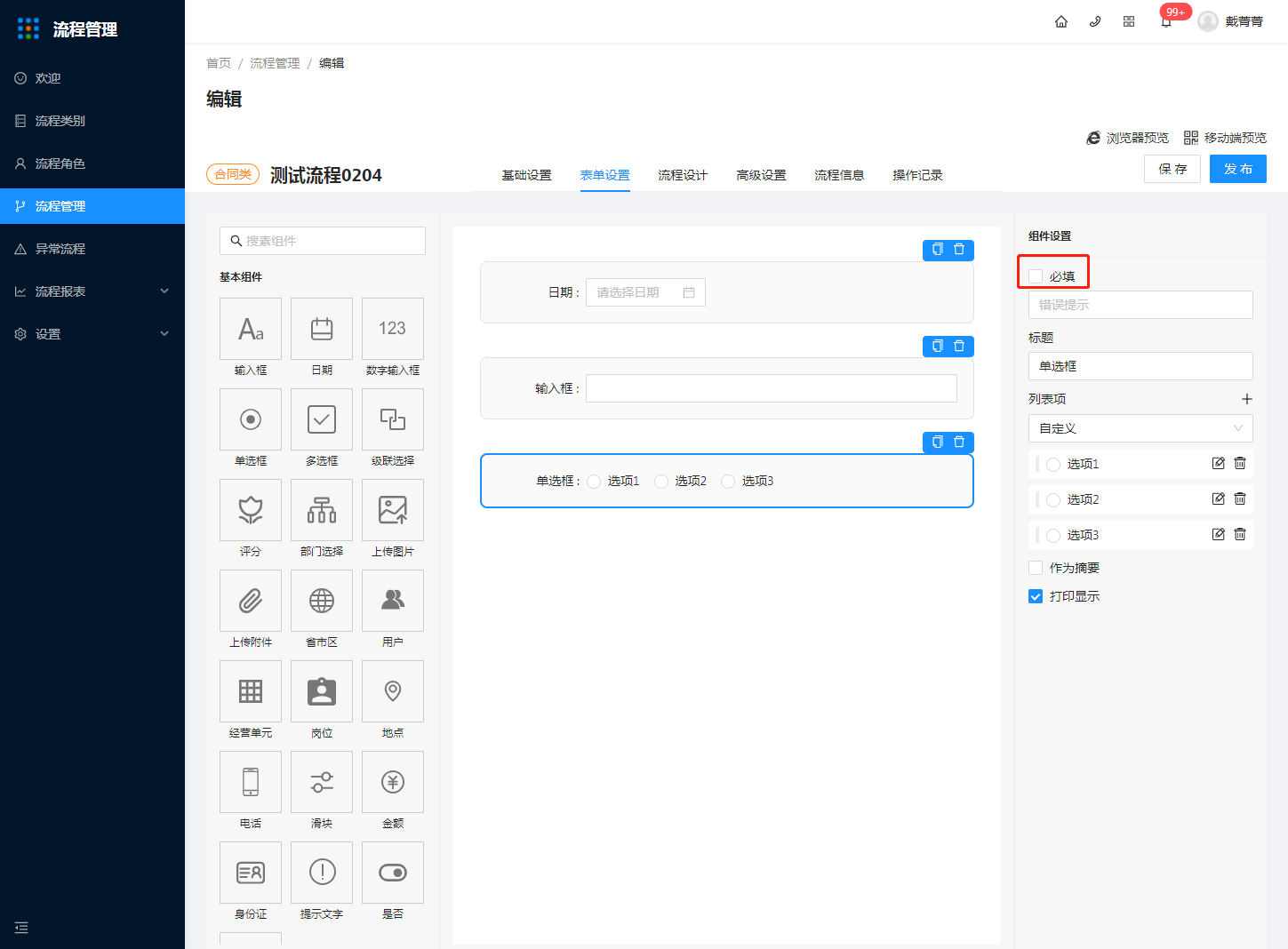The height and width of the screenshot is (949, 1288).
Task: Switch to the 操作记录 tab
Action: pos(917,175)
